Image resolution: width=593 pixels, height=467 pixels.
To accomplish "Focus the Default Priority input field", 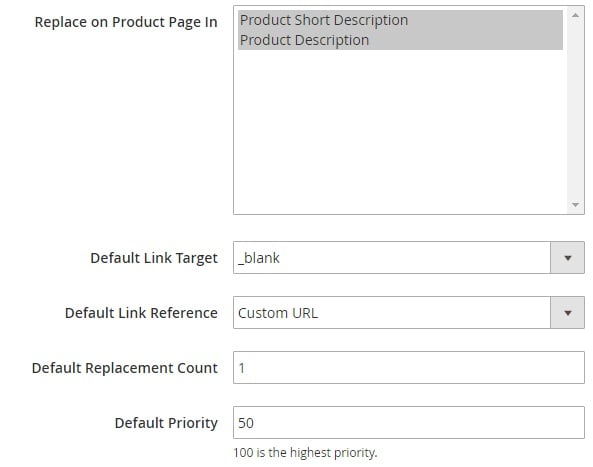I will click(x=409, y=422).
